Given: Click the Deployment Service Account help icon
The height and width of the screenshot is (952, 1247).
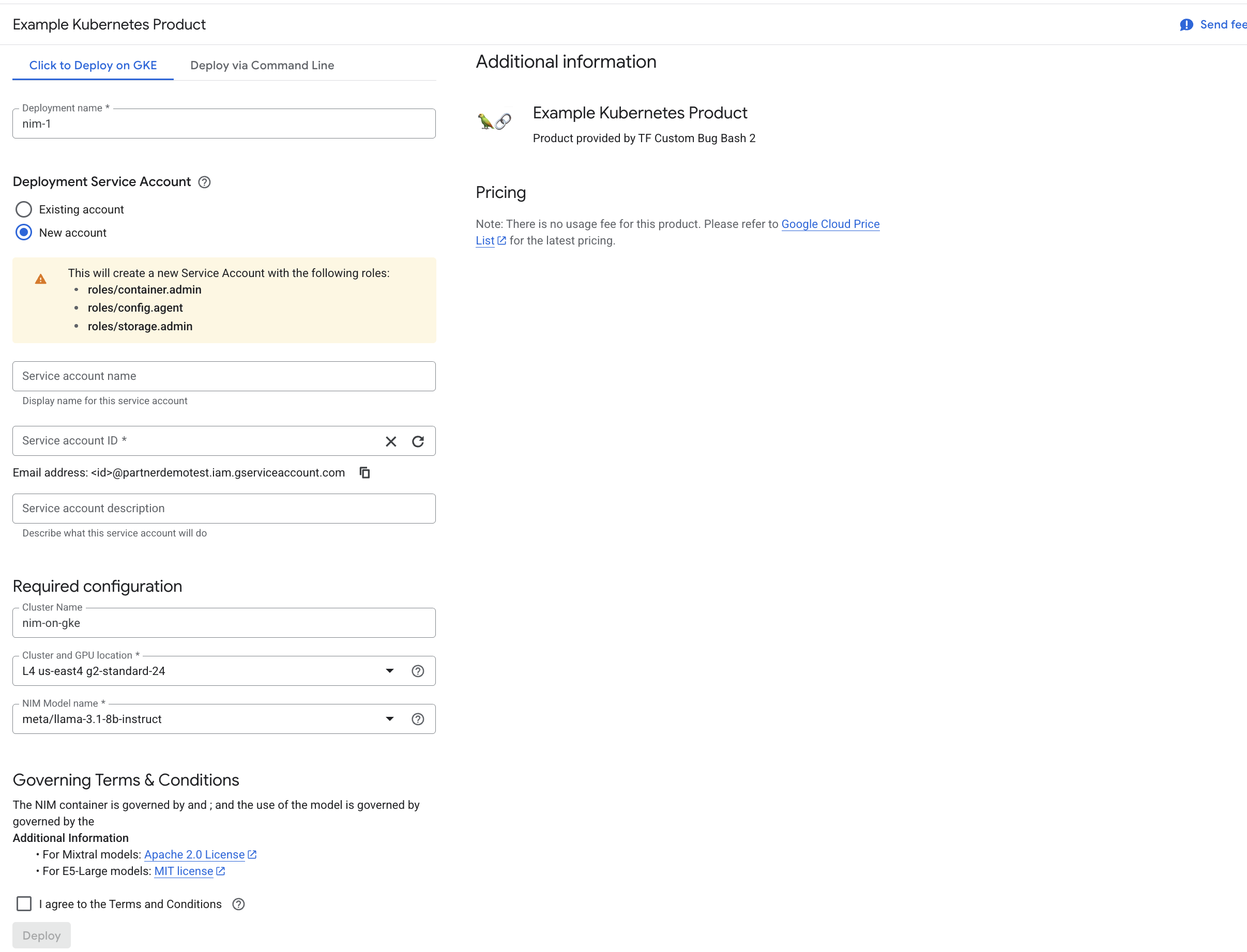Looking at the screenshot, I should (205, 182).
